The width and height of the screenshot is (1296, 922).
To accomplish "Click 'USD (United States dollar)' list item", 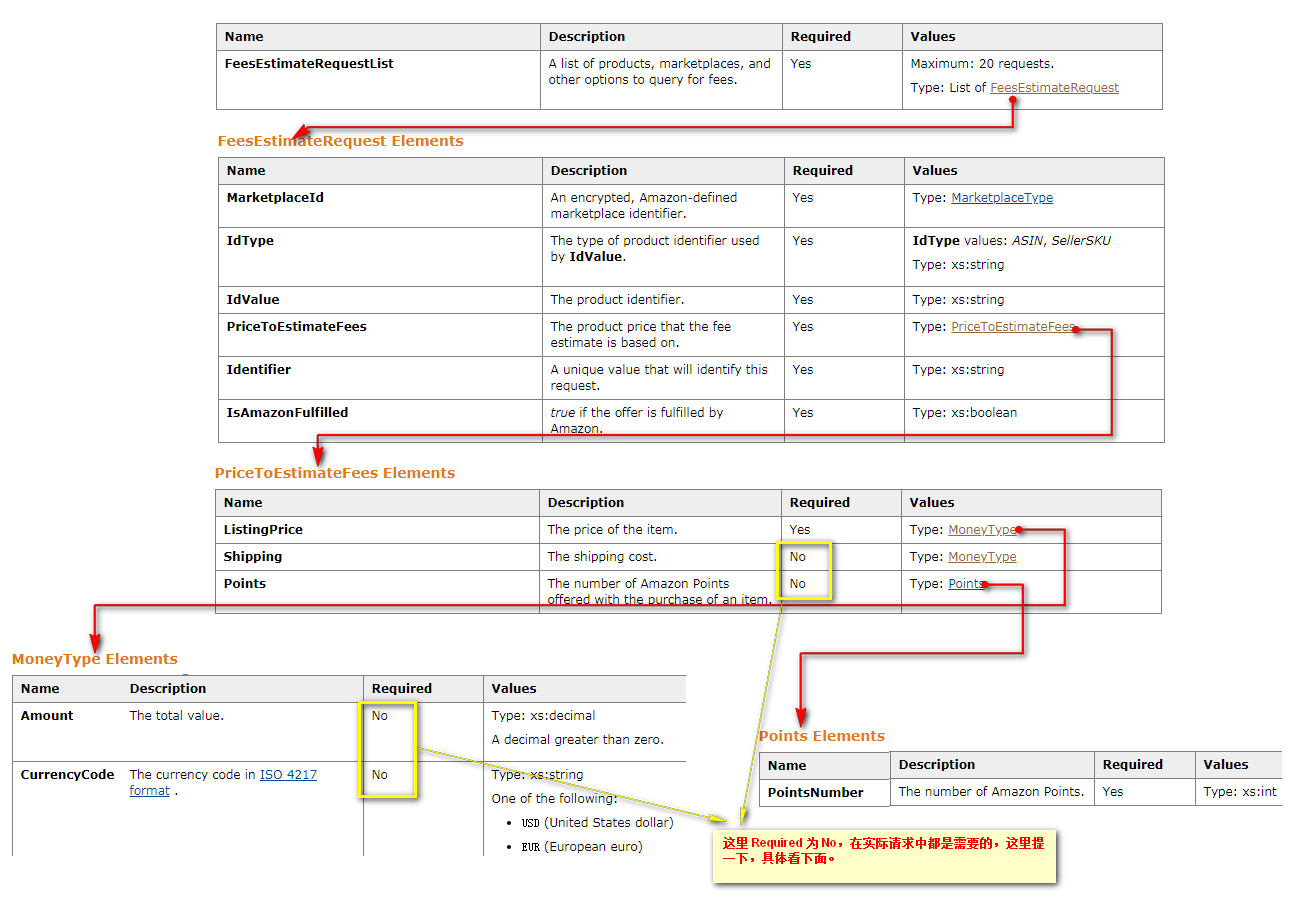I will click(x=598, y=823).
